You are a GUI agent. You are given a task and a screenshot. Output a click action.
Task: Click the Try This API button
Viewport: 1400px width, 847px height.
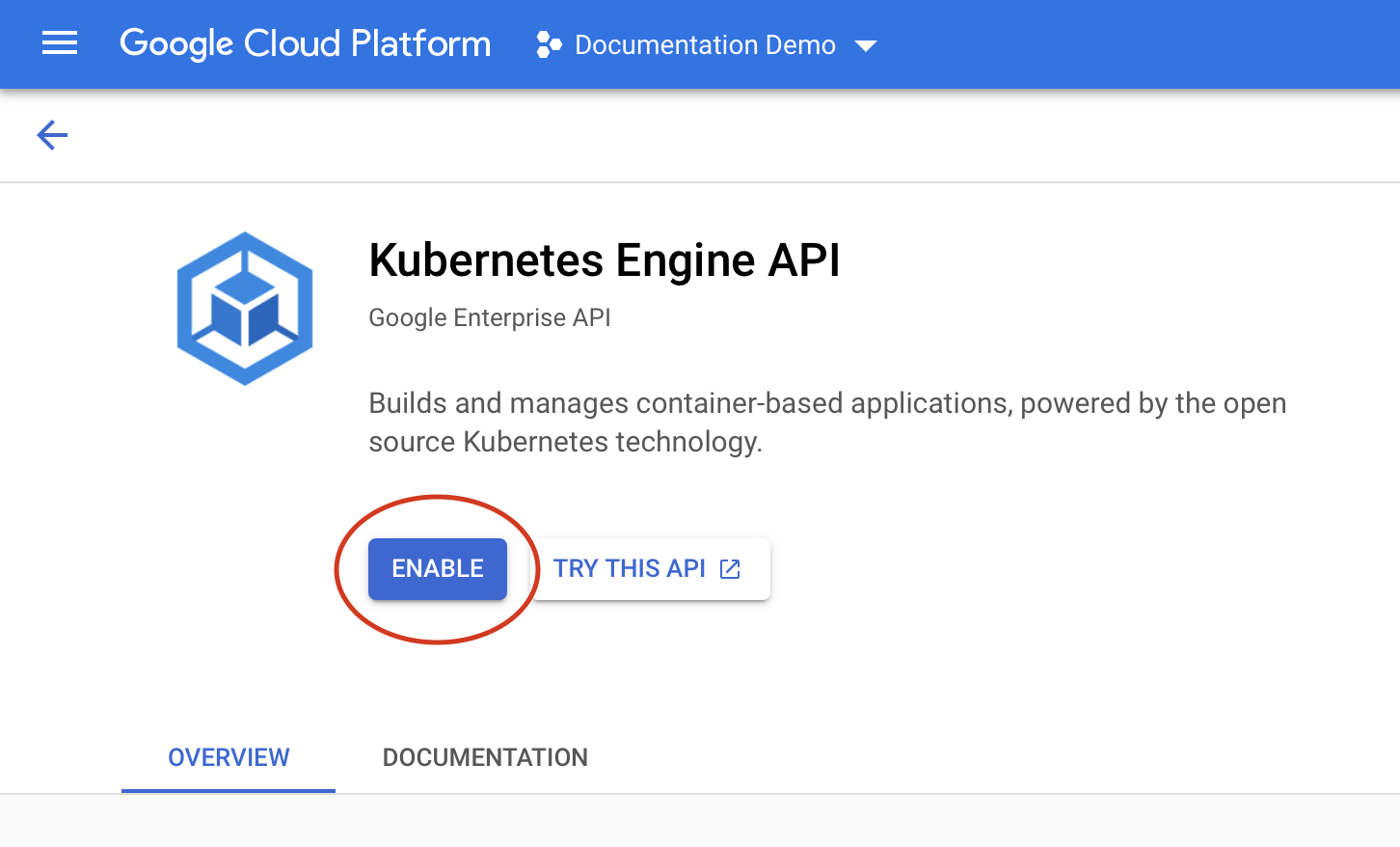tap(649, 568)
